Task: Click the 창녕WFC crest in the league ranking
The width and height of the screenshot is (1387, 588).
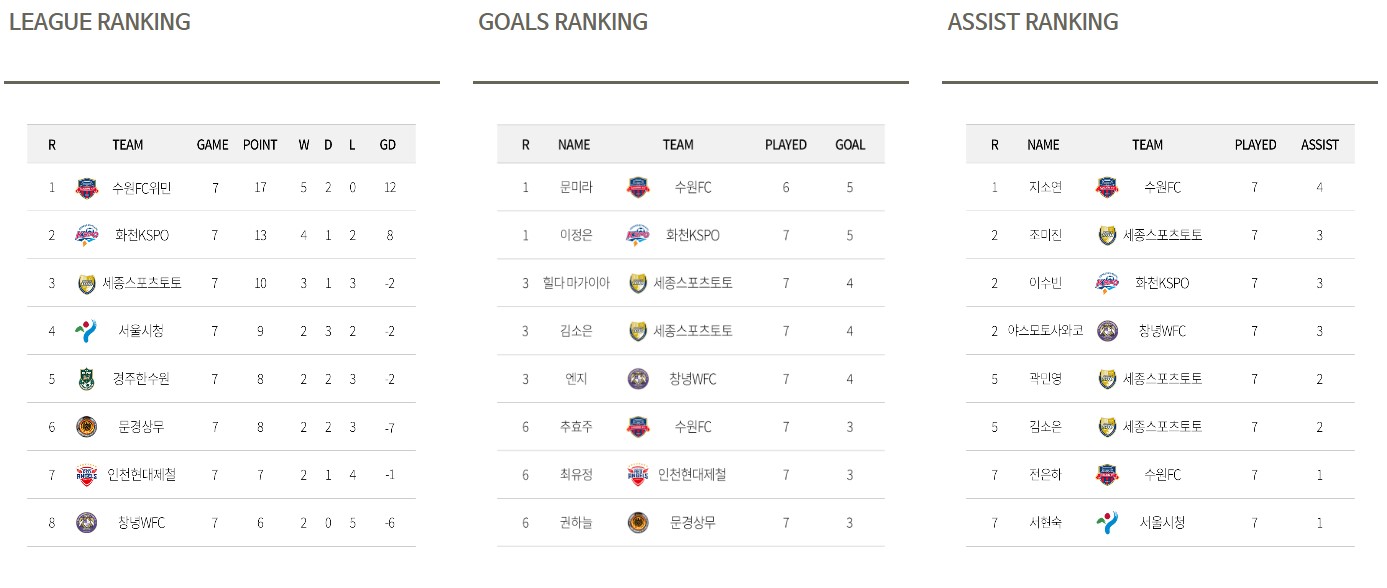Action: click(x=87, y=523)
